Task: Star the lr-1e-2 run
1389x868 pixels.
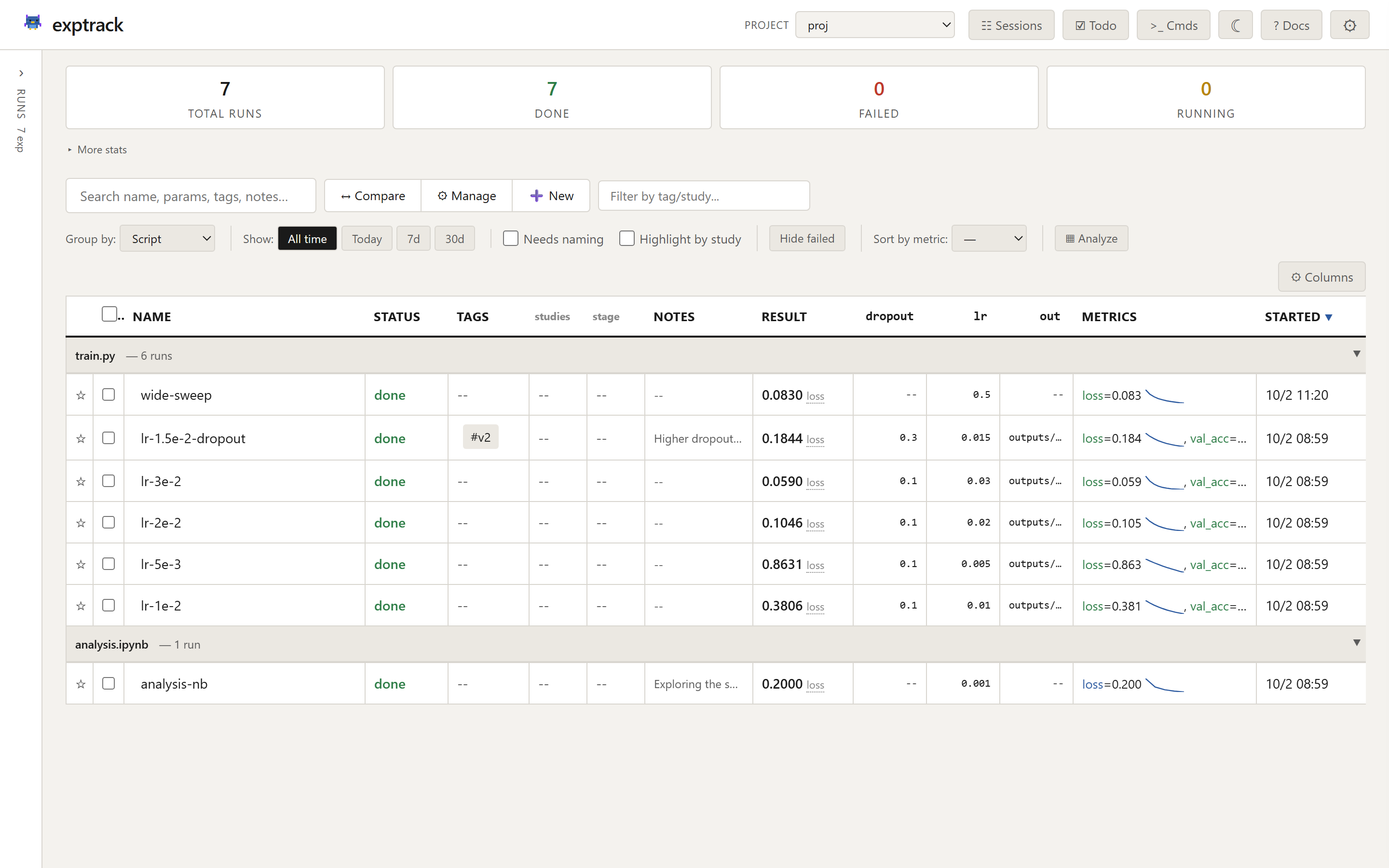Action: (x=81, y=606)
